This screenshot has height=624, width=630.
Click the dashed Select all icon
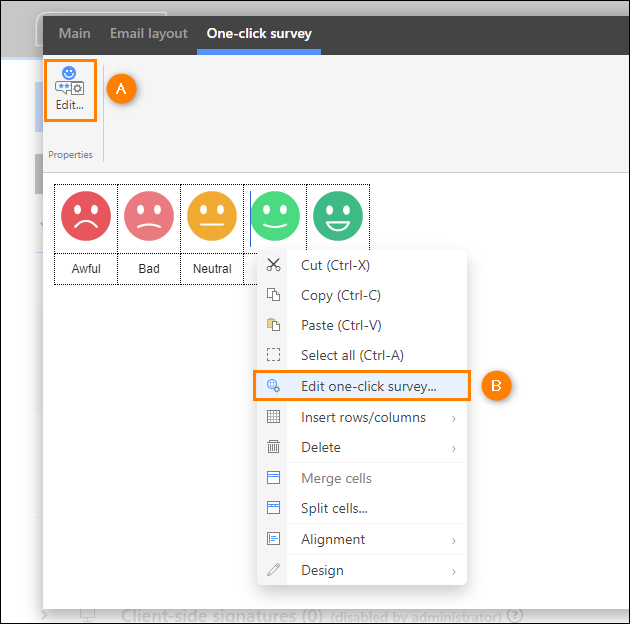(274, 355)
